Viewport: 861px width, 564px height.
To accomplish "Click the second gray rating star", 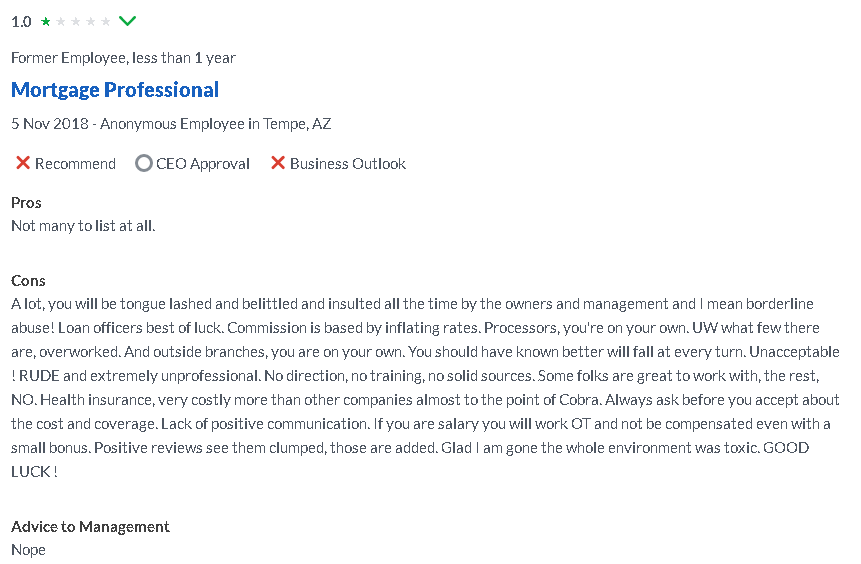I will 61,21.
